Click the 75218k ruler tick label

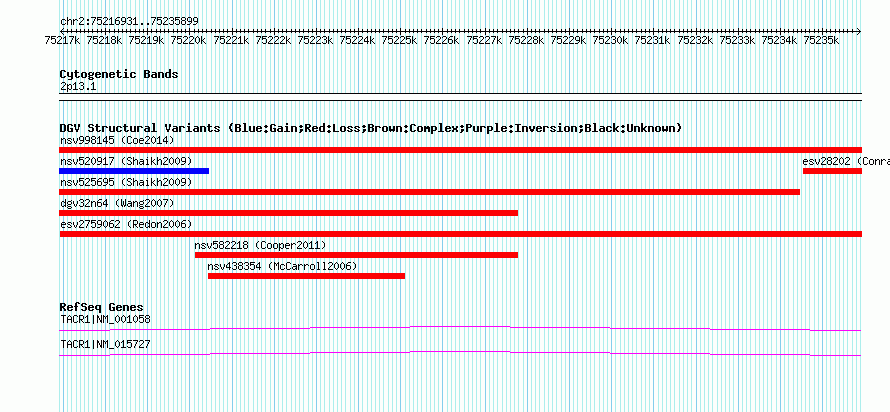coord(104,40)
